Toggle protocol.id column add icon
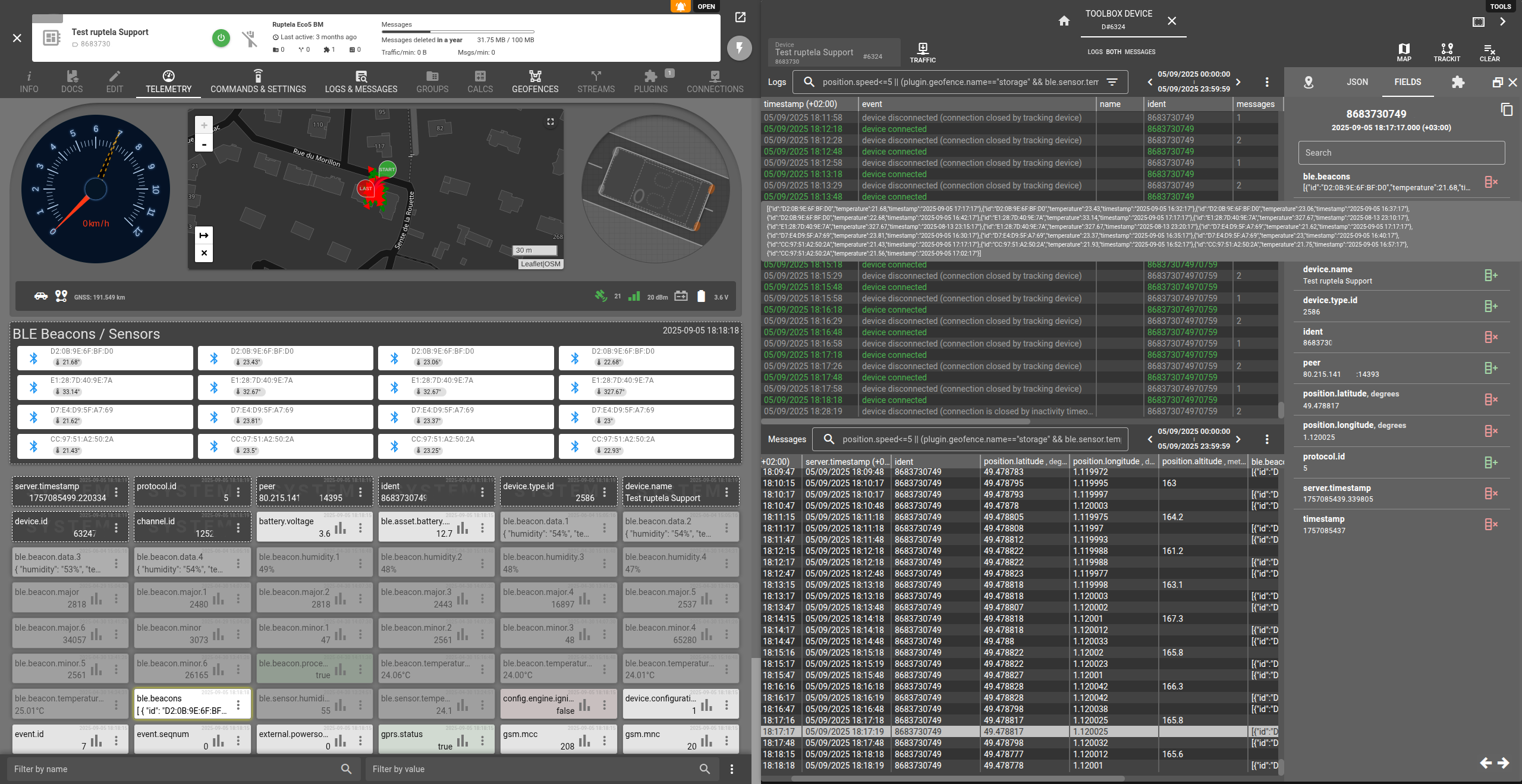This screenshot has width=1522, height=784. click(1490, 462)
